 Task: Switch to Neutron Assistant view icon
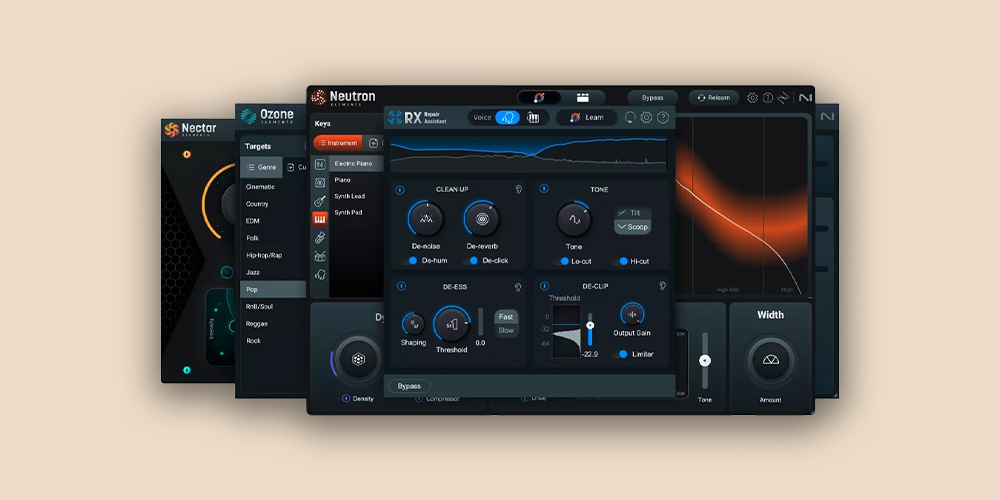point(539,98)
